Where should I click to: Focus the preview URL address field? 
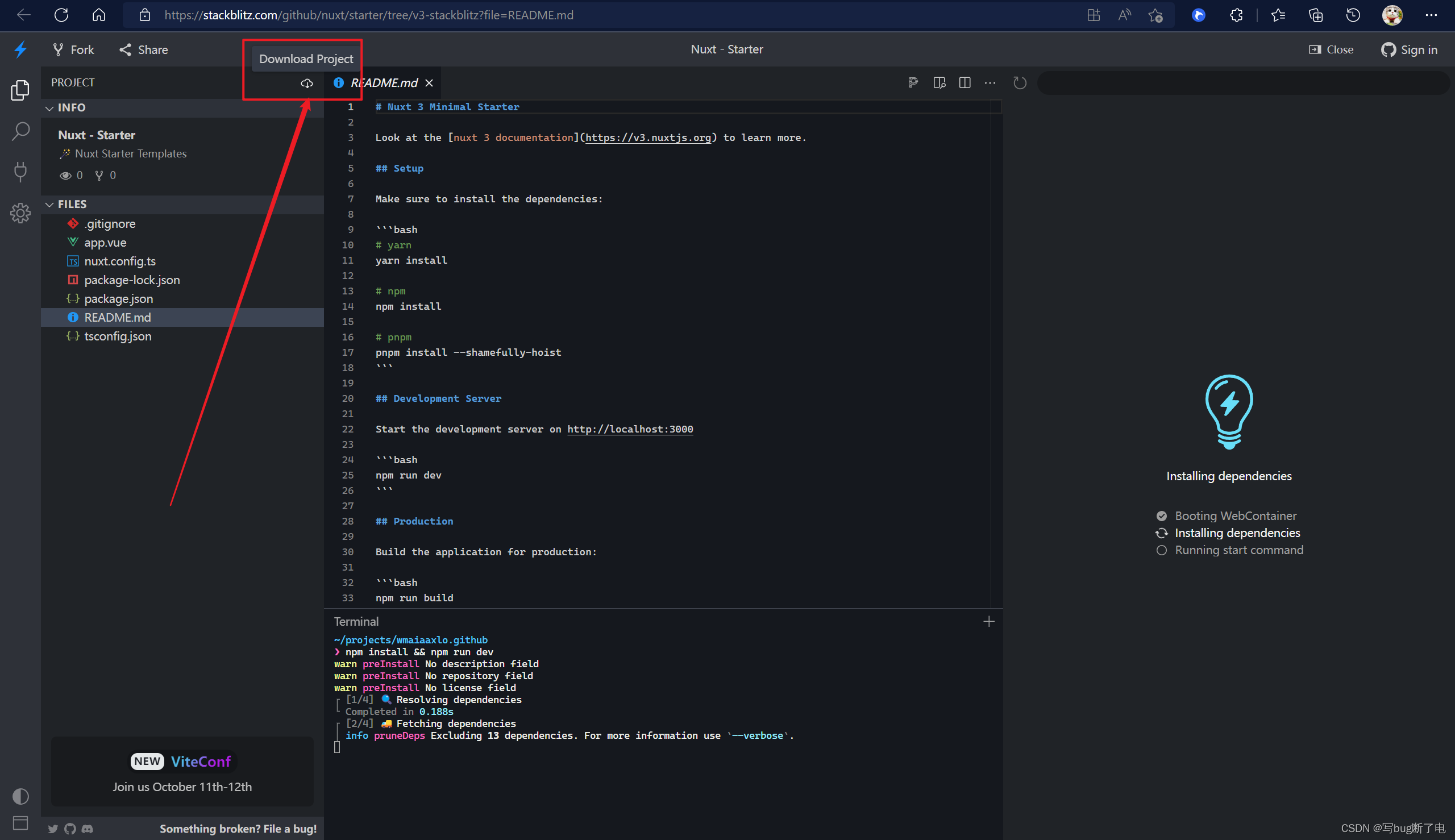[1243, 83]
